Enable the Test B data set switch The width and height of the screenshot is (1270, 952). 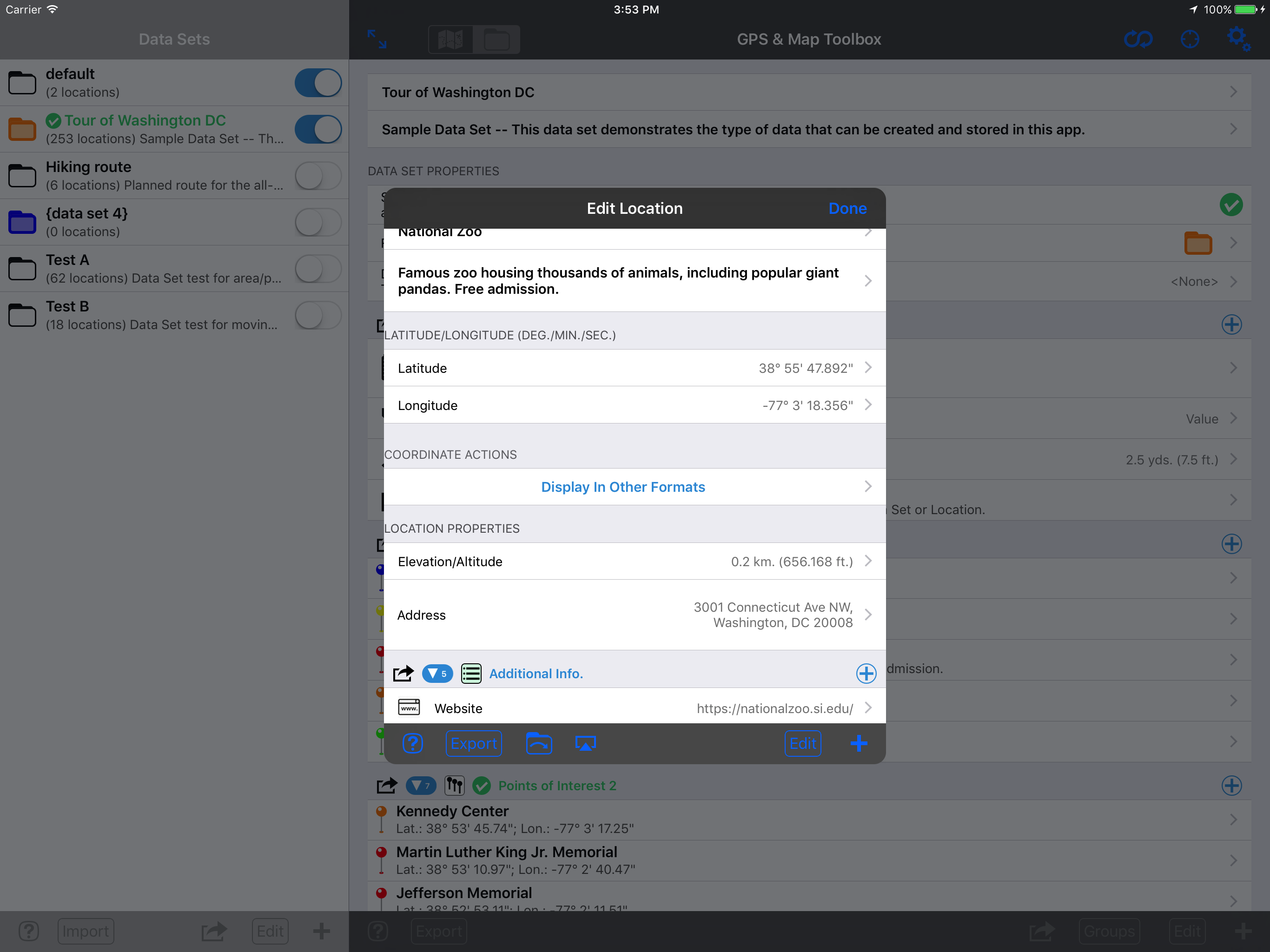318,315
